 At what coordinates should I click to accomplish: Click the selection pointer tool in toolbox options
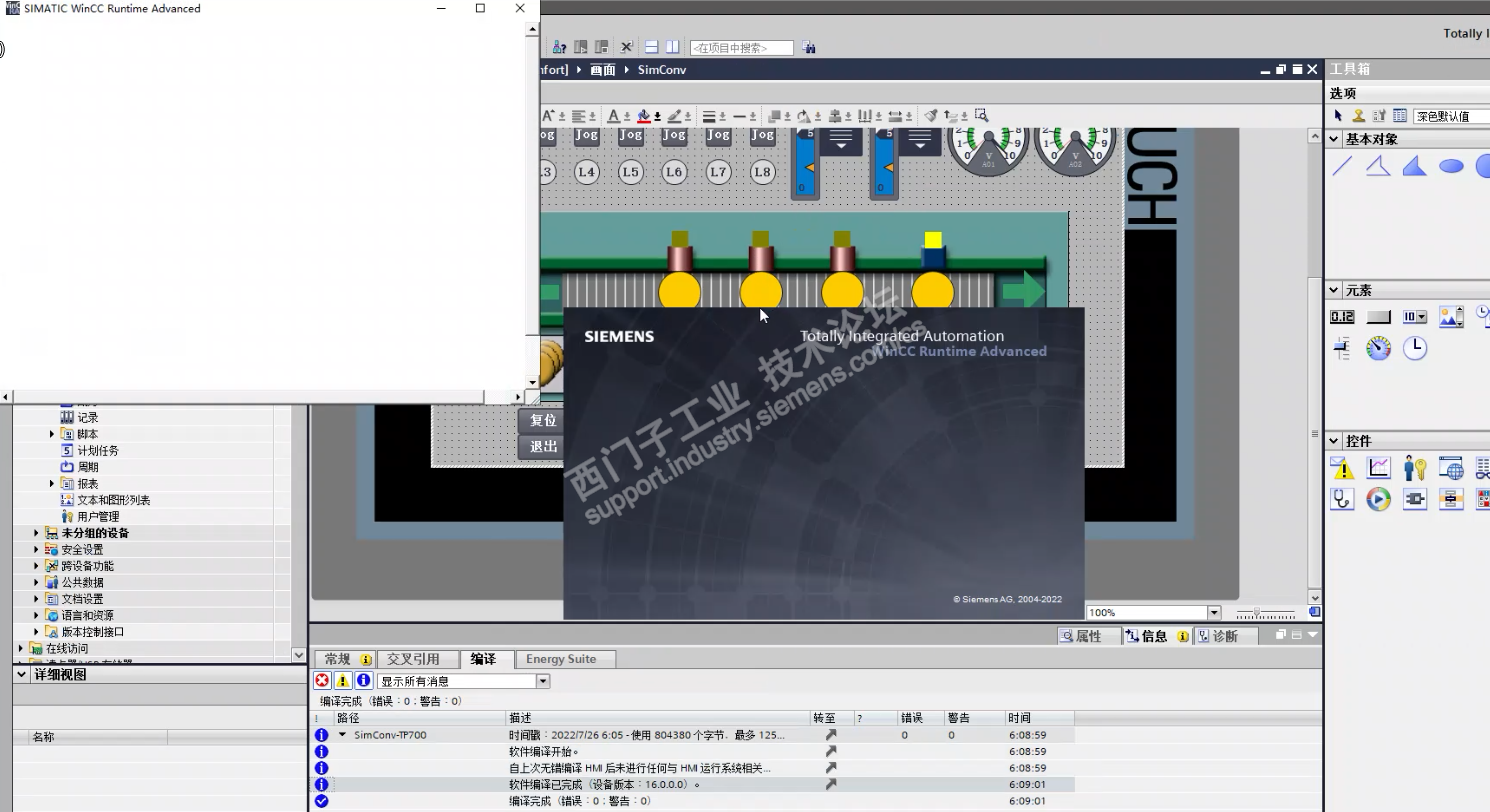1339,116
